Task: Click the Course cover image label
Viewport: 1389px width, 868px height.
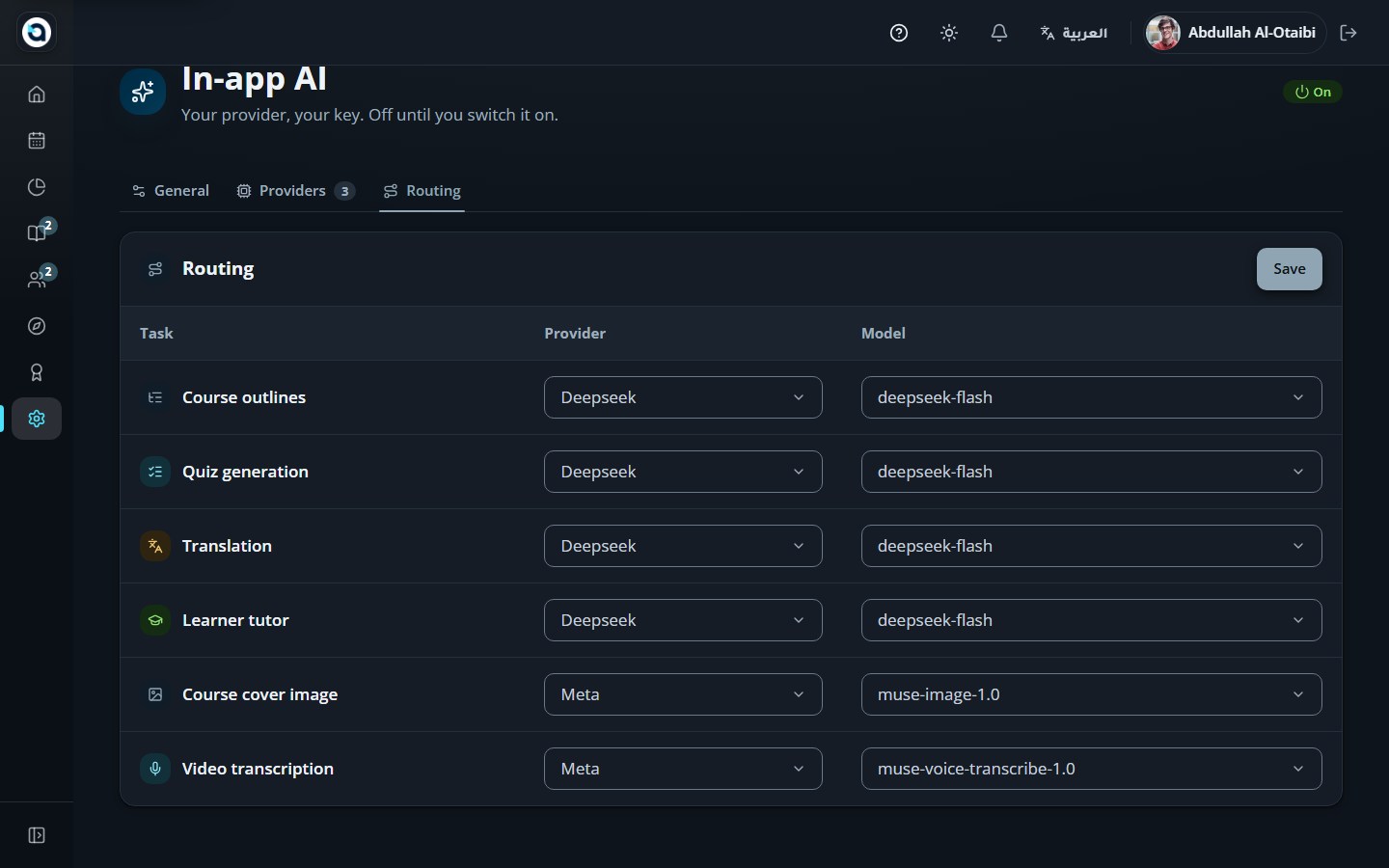Action: pos(259,694)
